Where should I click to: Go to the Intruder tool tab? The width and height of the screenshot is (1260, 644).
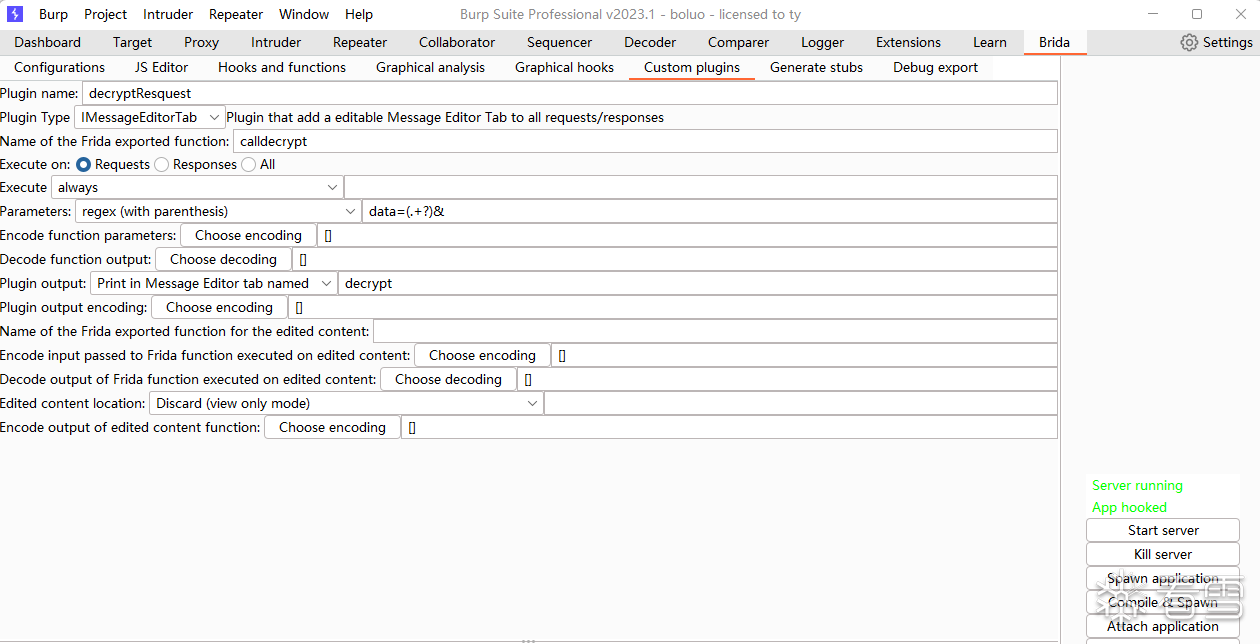[276, 42]
